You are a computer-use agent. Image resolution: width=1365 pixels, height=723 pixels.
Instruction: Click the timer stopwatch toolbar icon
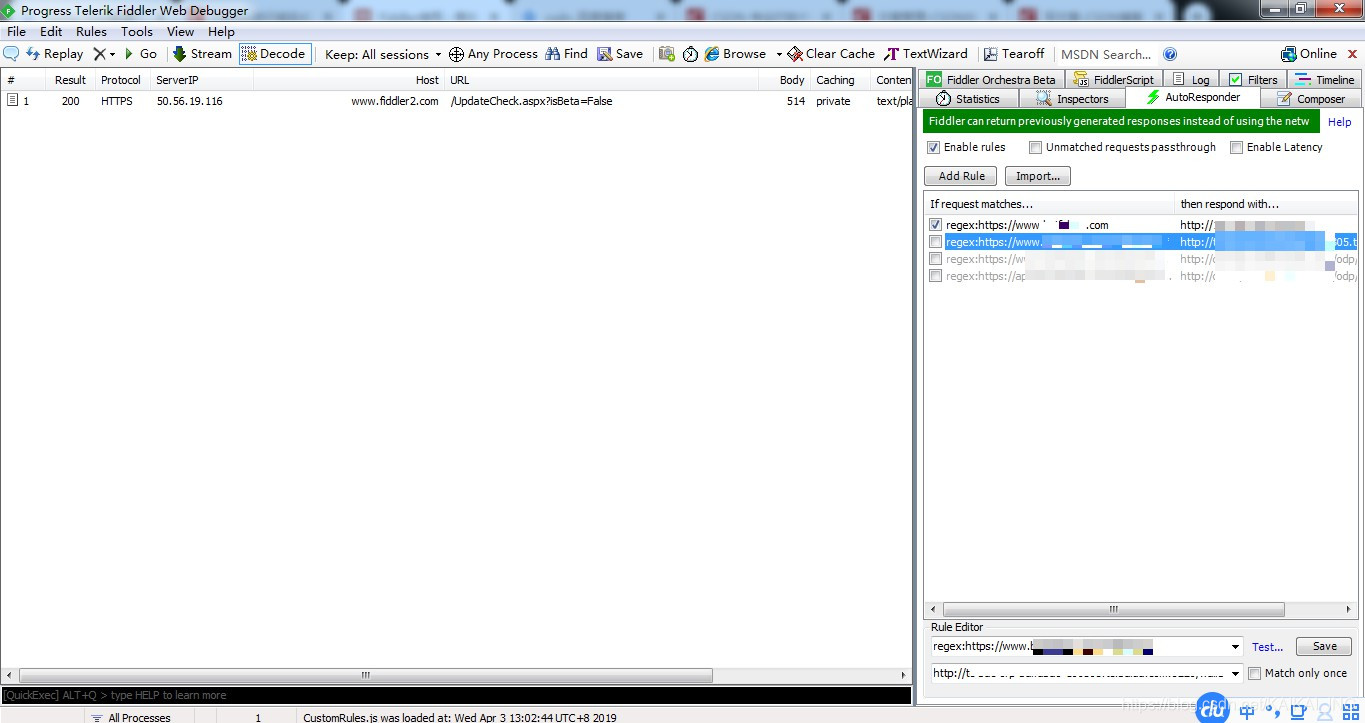point(690,54)
